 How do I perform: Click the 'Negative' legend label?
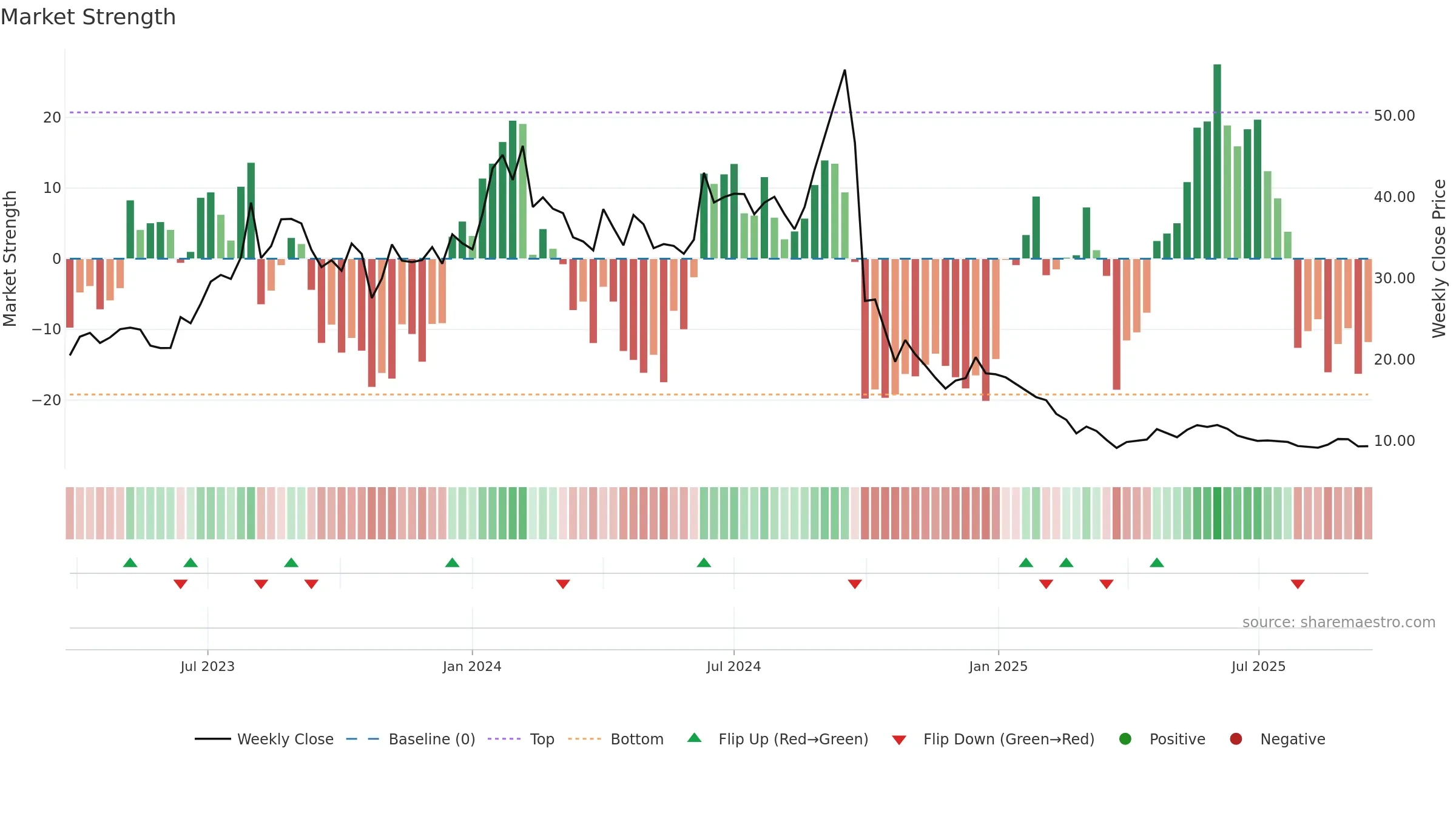[x=1293, y=740]
